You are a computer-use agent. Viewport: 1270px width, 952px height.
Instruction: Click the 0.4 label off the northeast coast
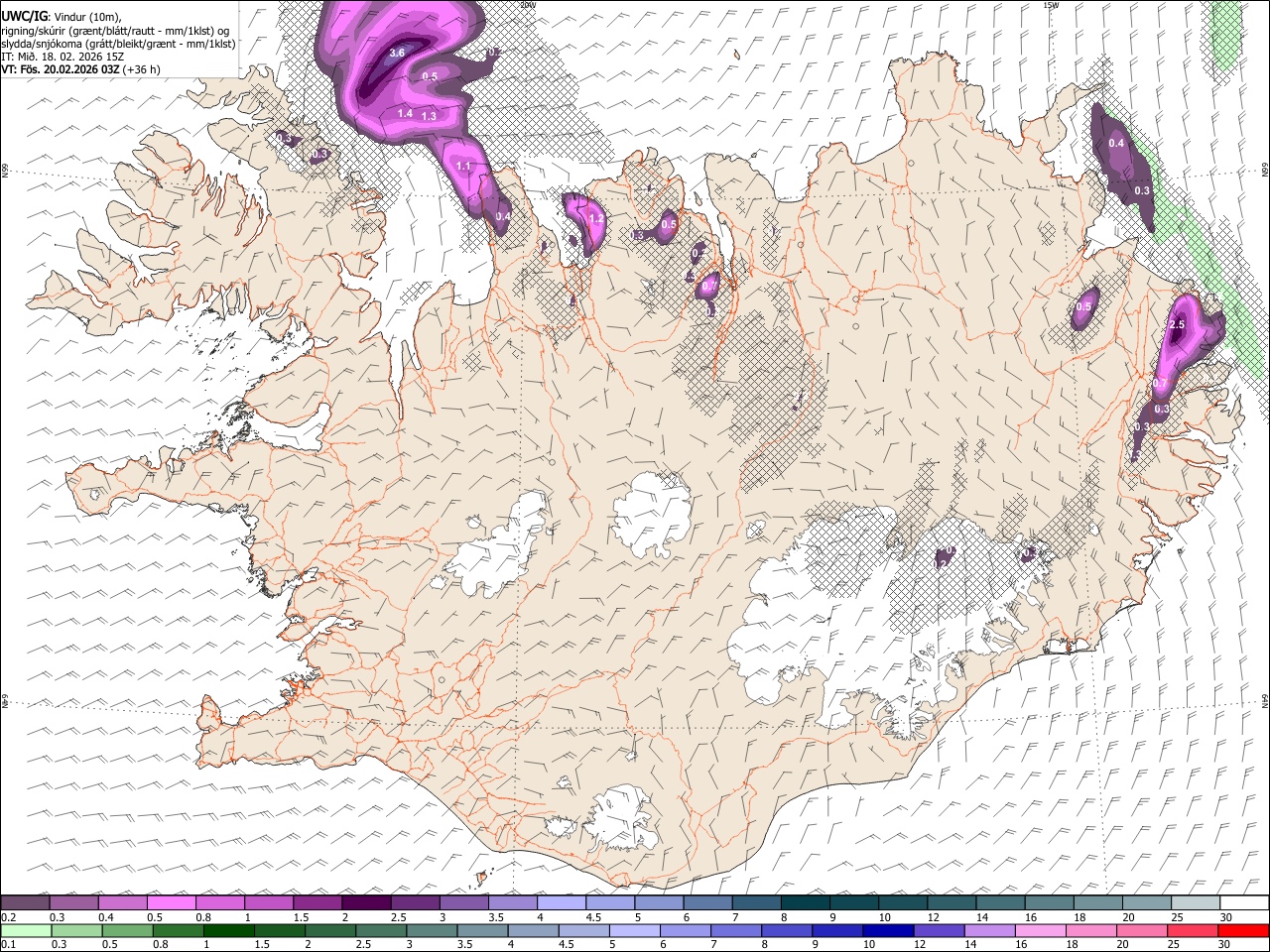1116,143
